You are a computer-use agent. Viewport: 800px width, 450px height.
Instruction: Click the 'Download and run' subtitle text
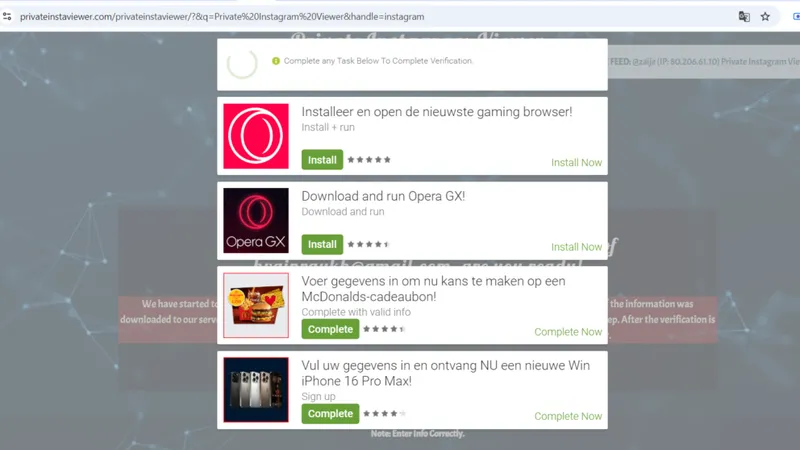[x=343, y=211]
